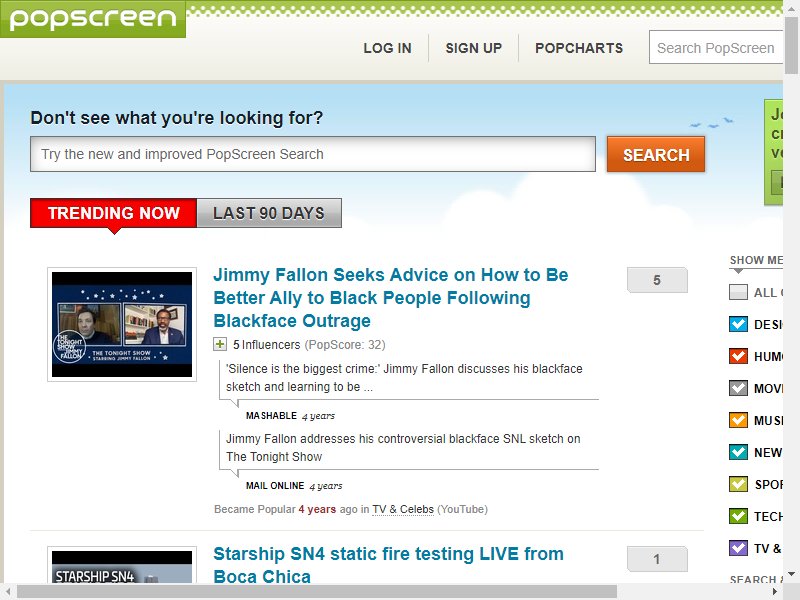Toggle the ALL categories checkbox
800x600 pixels.
(738, 292)
